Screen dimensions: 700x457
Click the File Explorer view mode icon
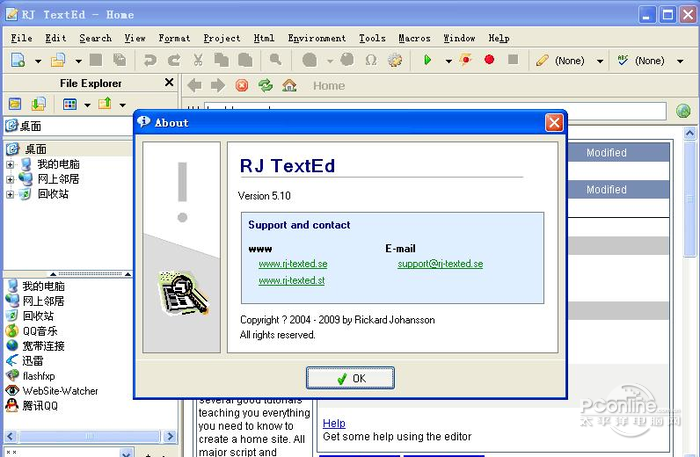pos(70,104)
